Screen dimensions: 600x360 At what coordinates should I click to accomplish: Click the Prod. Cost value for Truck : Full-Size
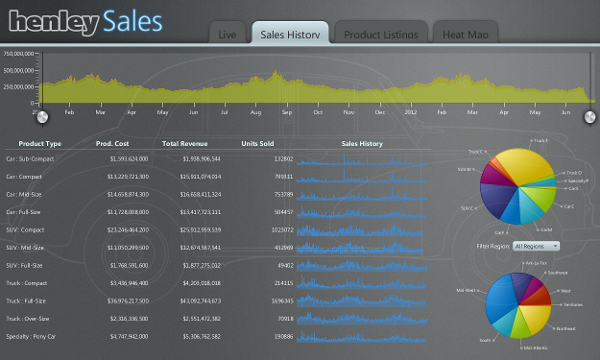coord(128,301)
